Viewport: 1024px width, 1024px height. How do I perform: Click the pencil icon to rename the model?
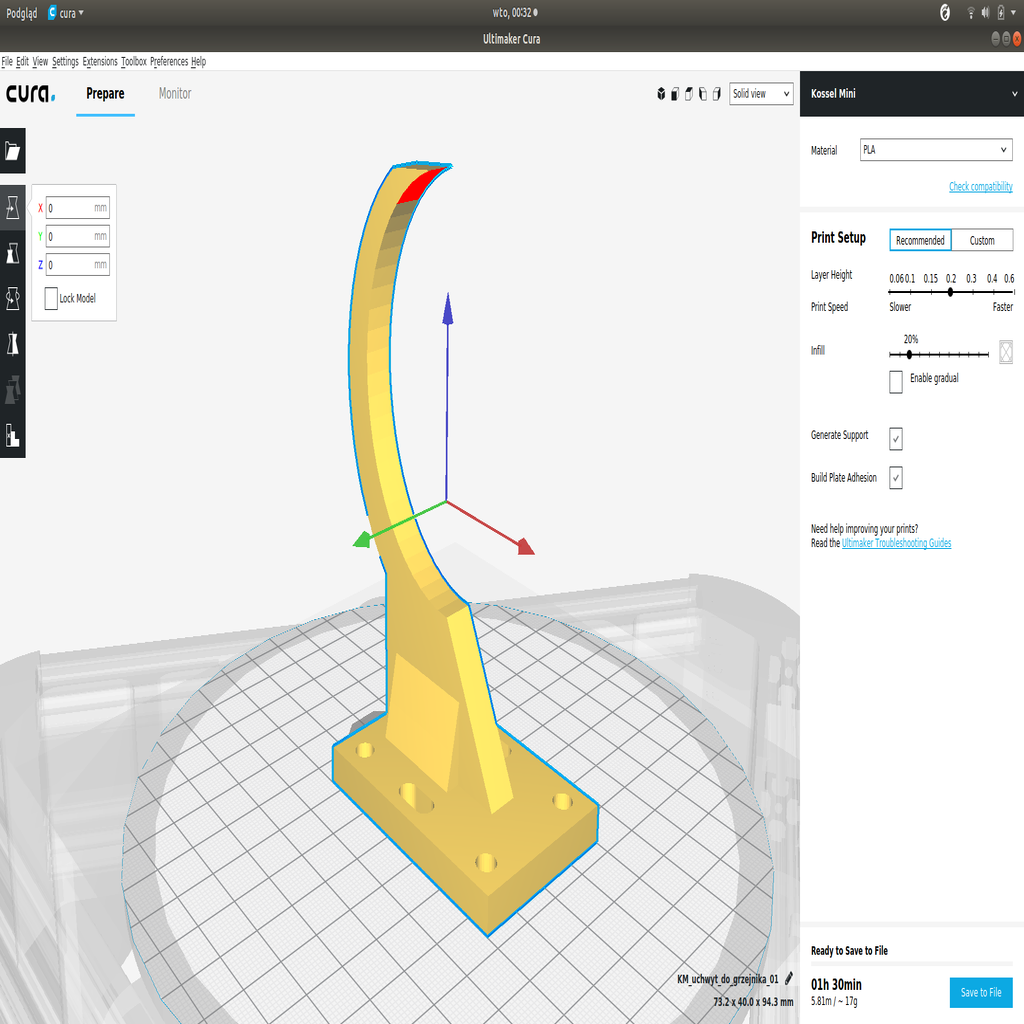coord(788,979)
